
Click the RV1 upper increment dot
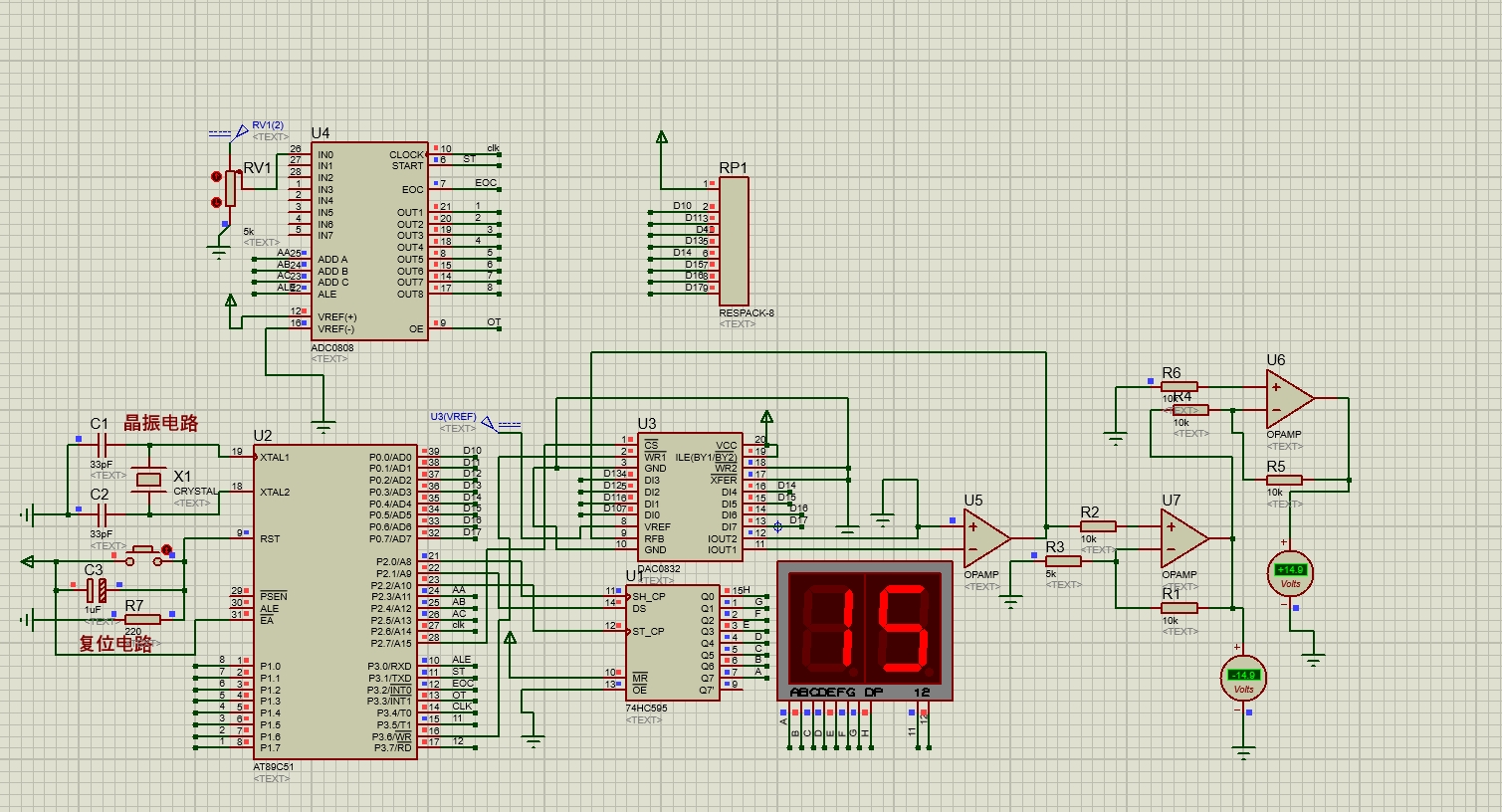216,176
